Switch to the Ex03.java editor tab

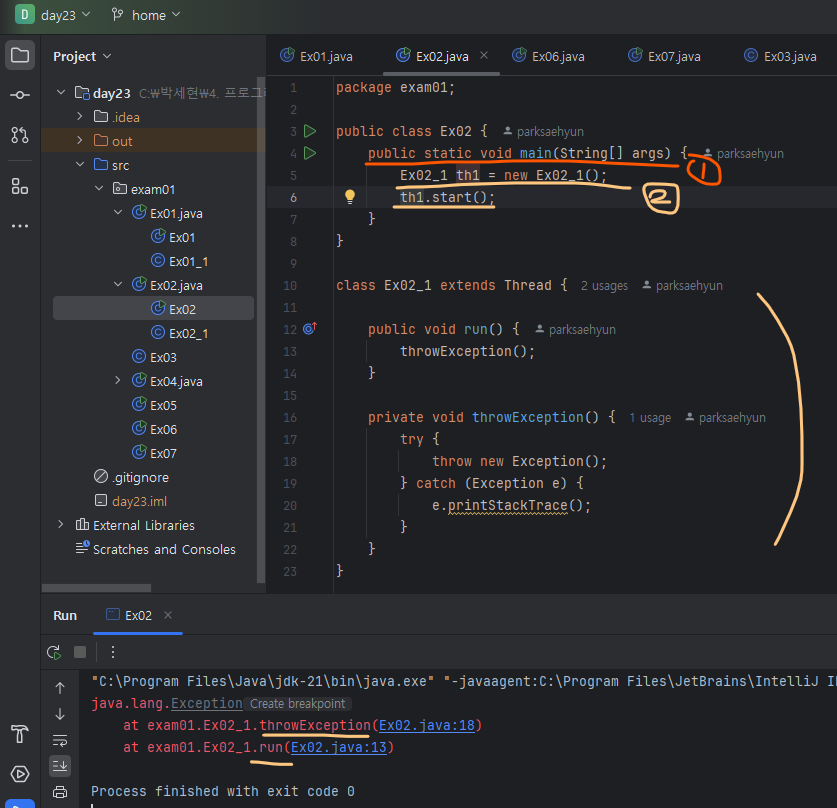(789, 56)
